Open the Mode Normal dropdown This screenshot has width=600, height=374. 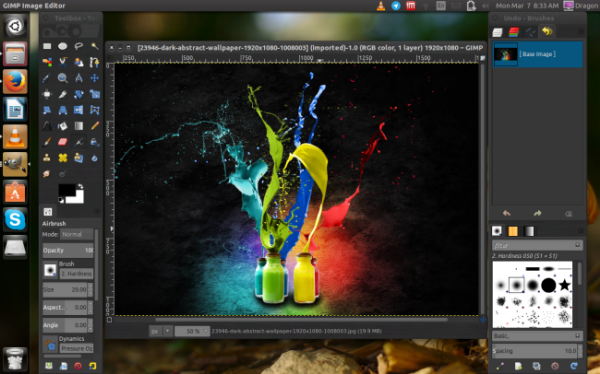coord(77,234)
